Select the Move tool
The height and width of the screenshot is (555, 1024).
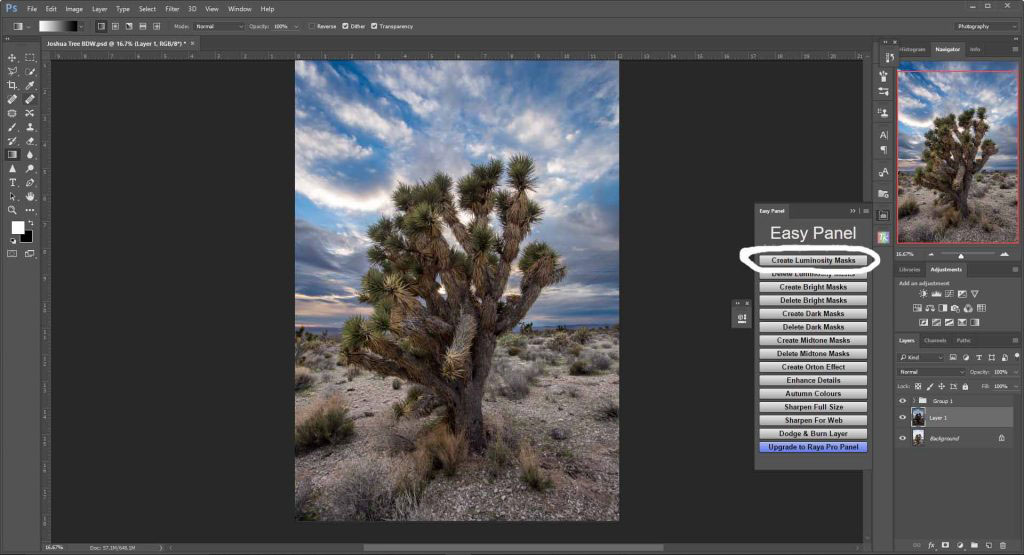tap(12, 58)
